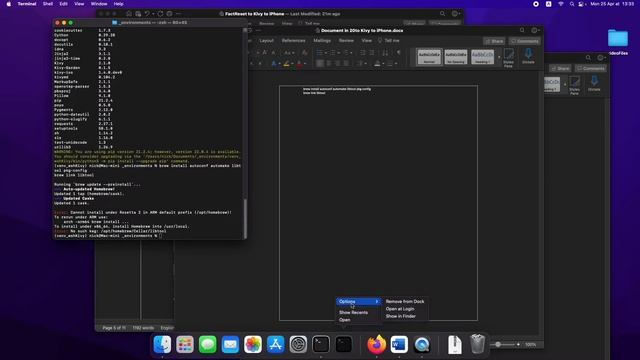The height and width of the screenshot is (360, 640).
Task: Open Trash from the dock
Action: pos(477,344)
